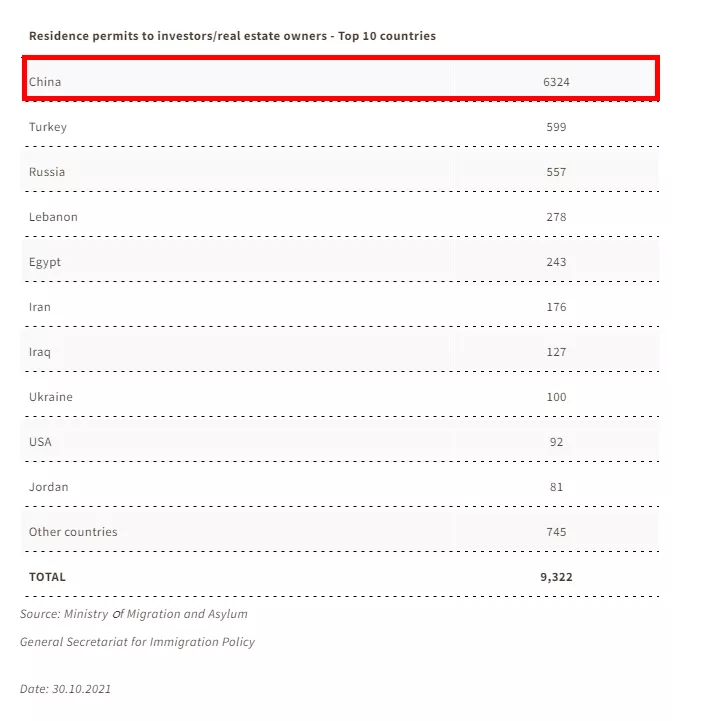
Task: Click the Russia row label
Action: pyautogui.click(x=47, y=172)
